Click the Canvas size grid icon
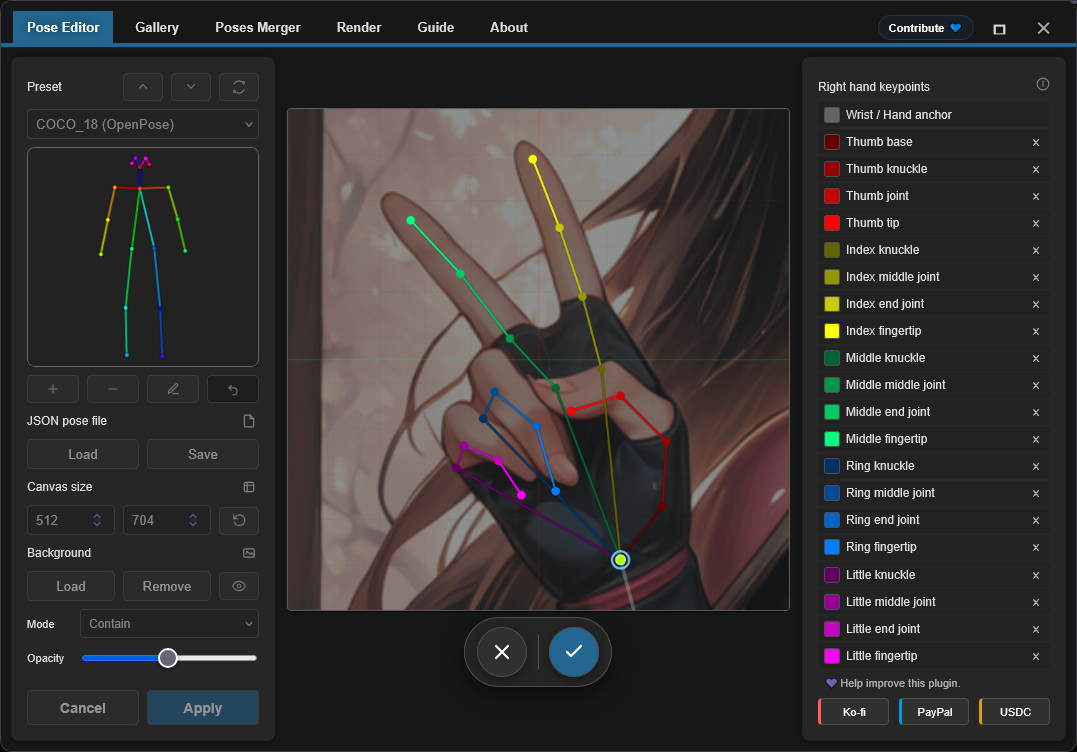 (249, 487)
